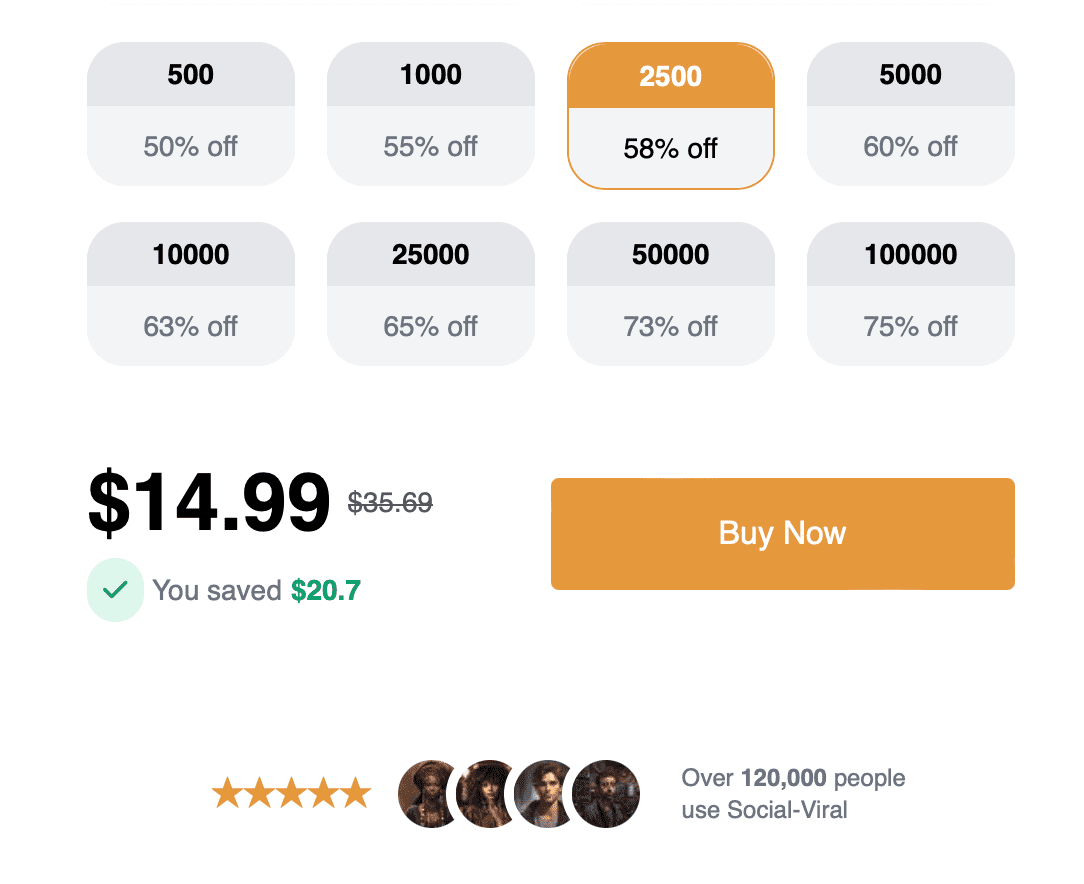Click the green checkmark icon
Screen dimensions: 1084x884
pyautogui.click(x=115, y=590)
